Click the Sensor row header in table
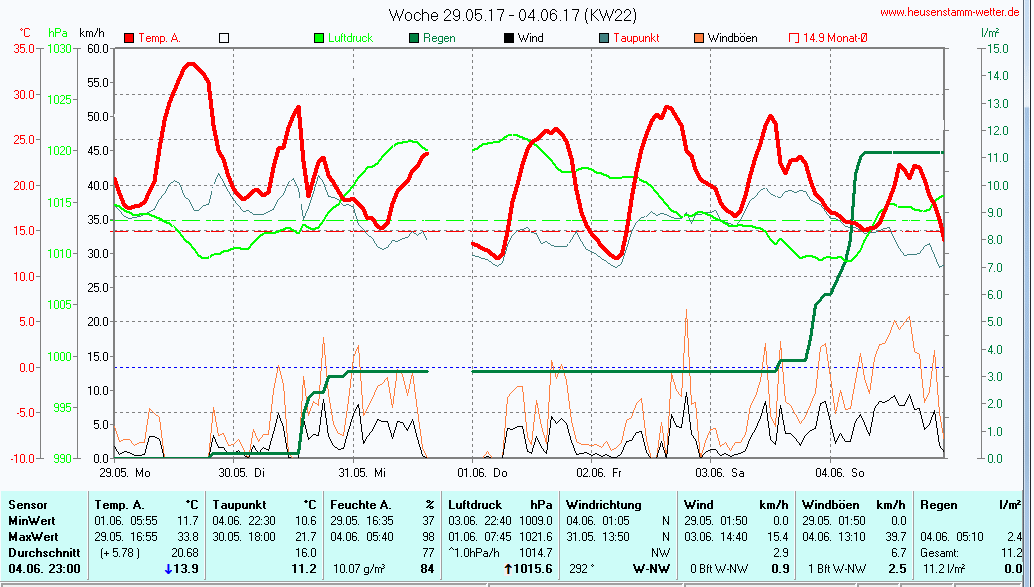The height and width of the screenshot is (587, 1034). [x=27, y=505]
